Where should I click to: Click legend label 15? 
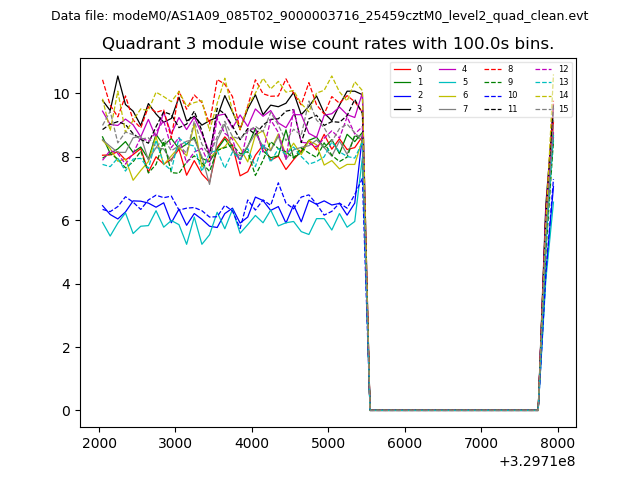pos(563,108)
